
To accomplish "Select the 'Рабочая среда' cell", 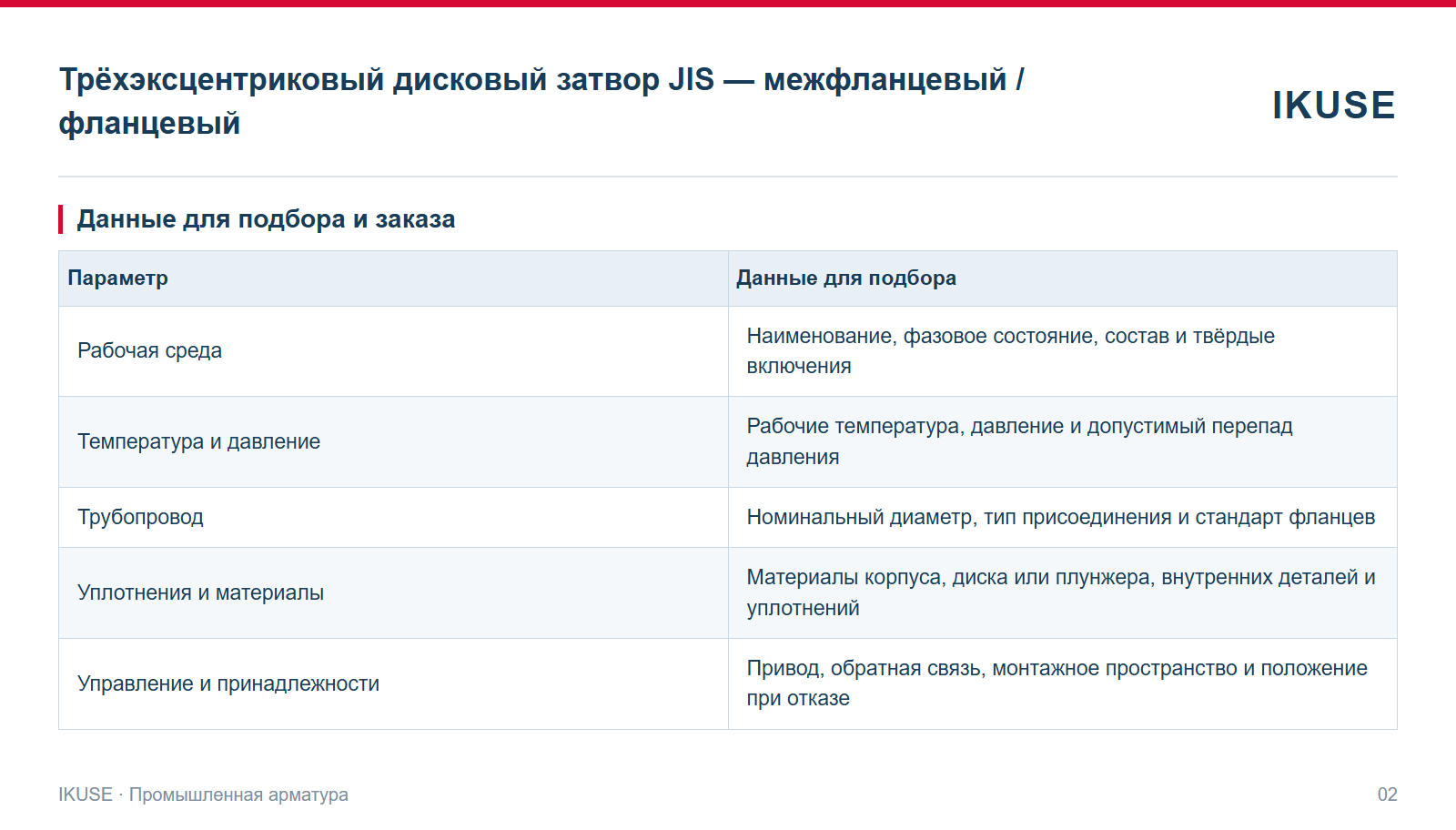I will click(x=393, y=351).
